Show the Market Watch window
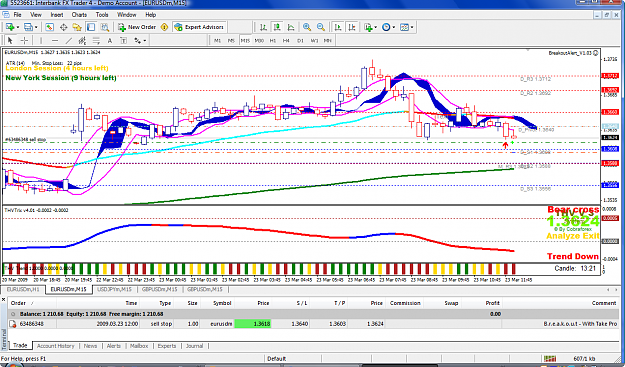 point(49,27)
